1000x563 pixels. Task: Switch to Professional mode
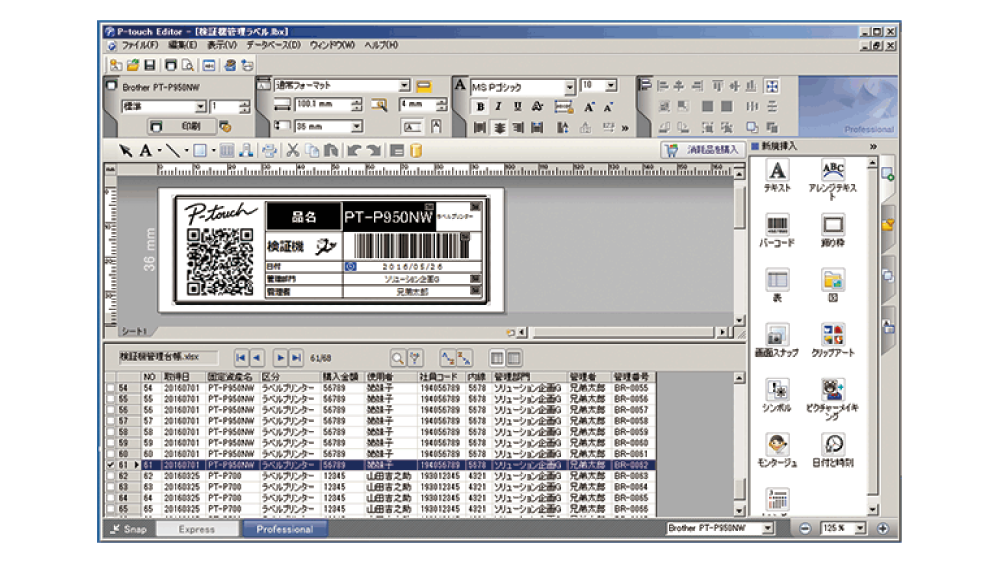click(284, 529)
